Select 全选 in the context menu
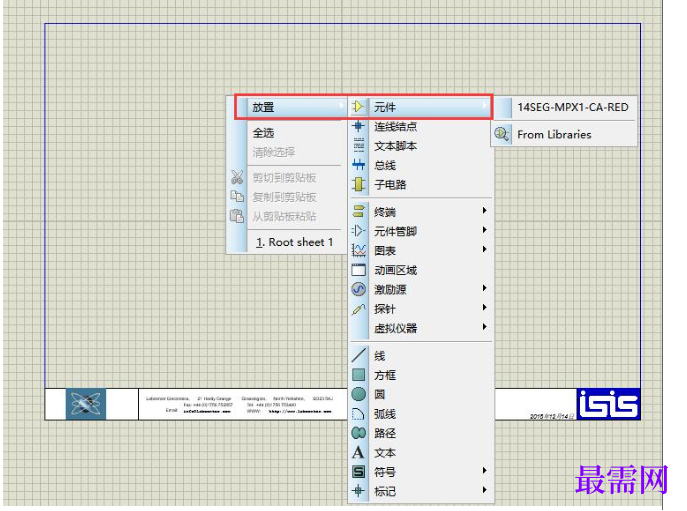The width and height of the screenshot is (687, 511). point(294,133)
